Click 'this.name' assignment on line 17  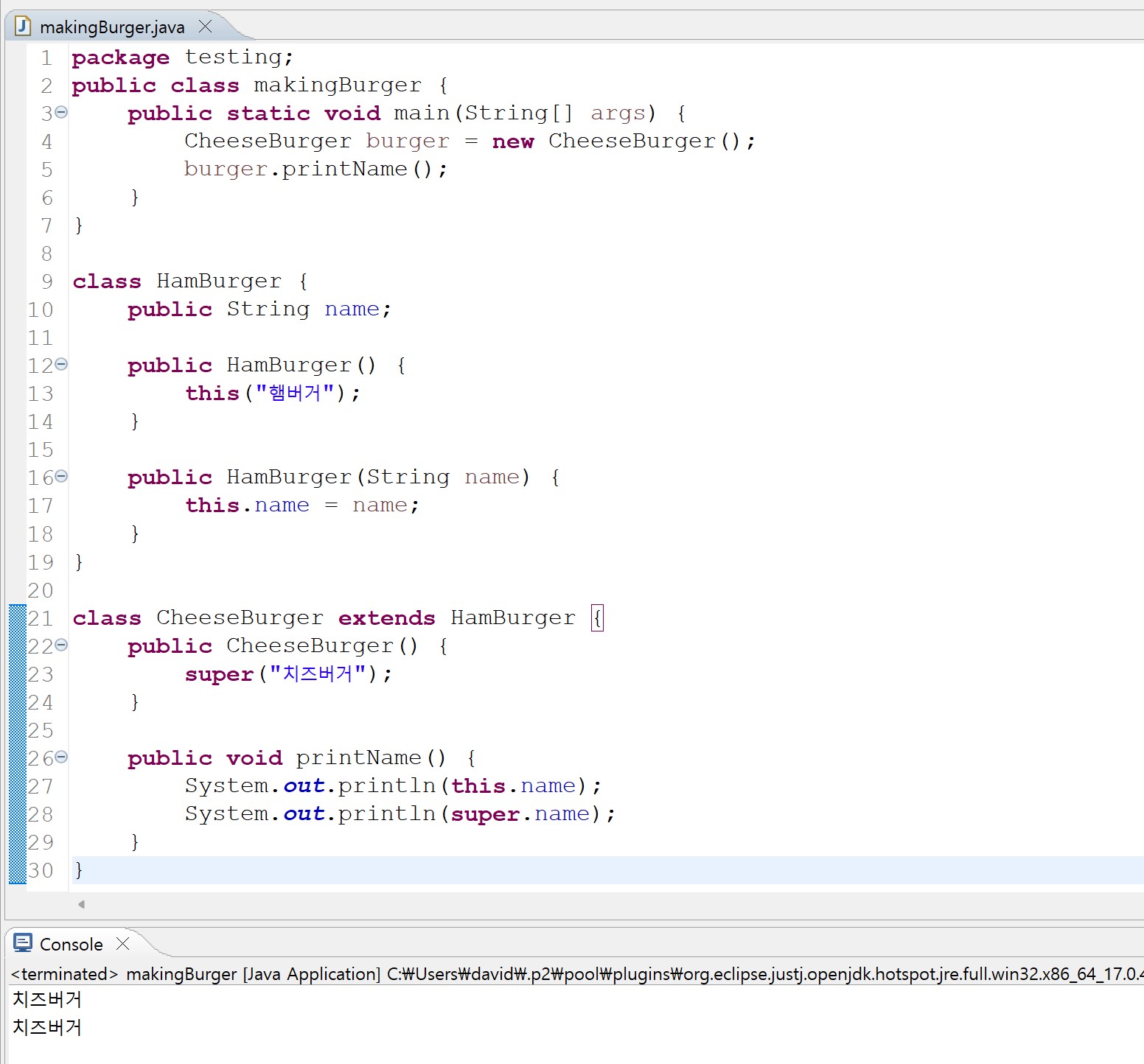pos(247,505)
